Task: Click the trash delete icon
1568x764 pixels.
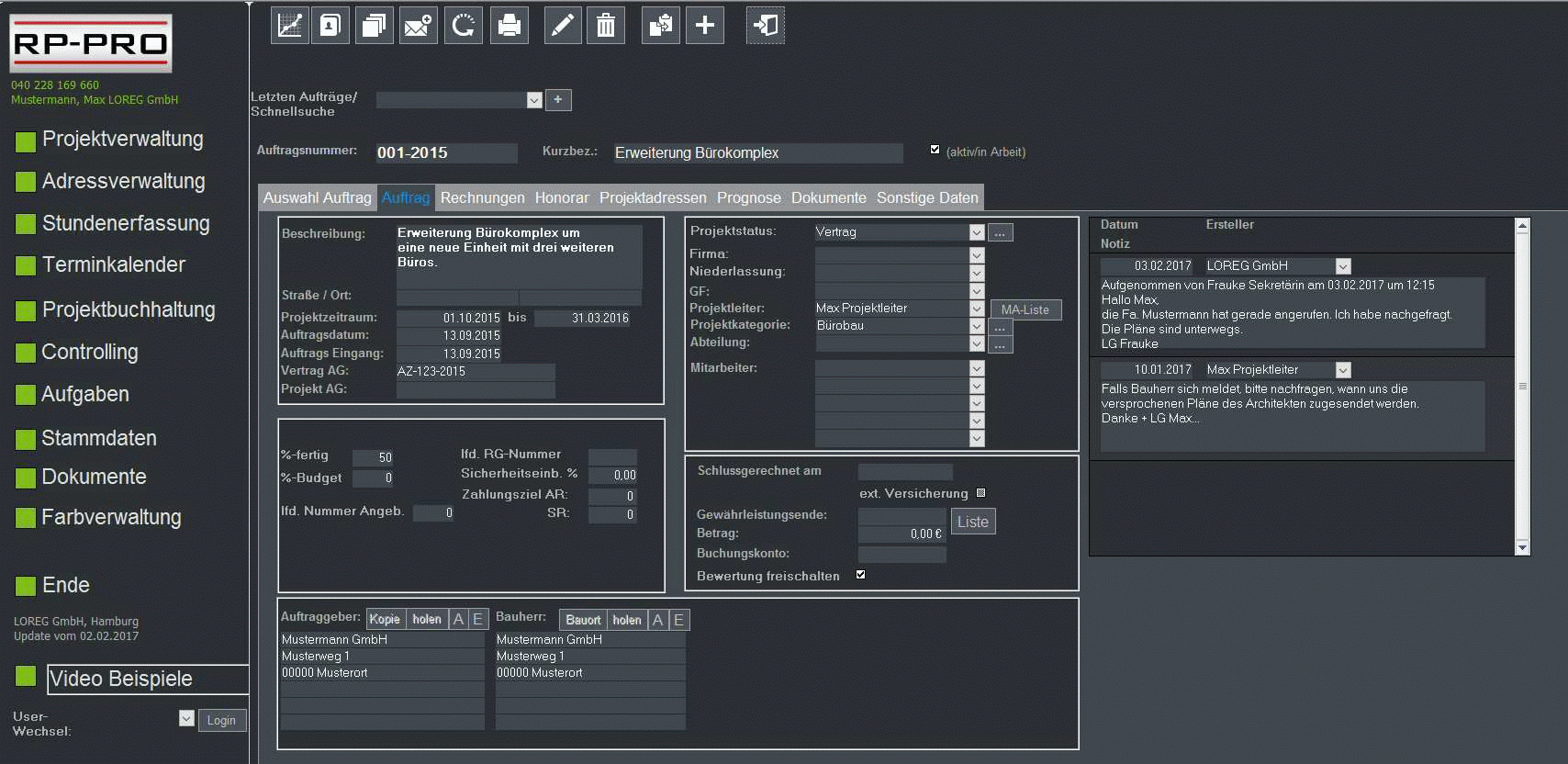Action: click(606, 25)
